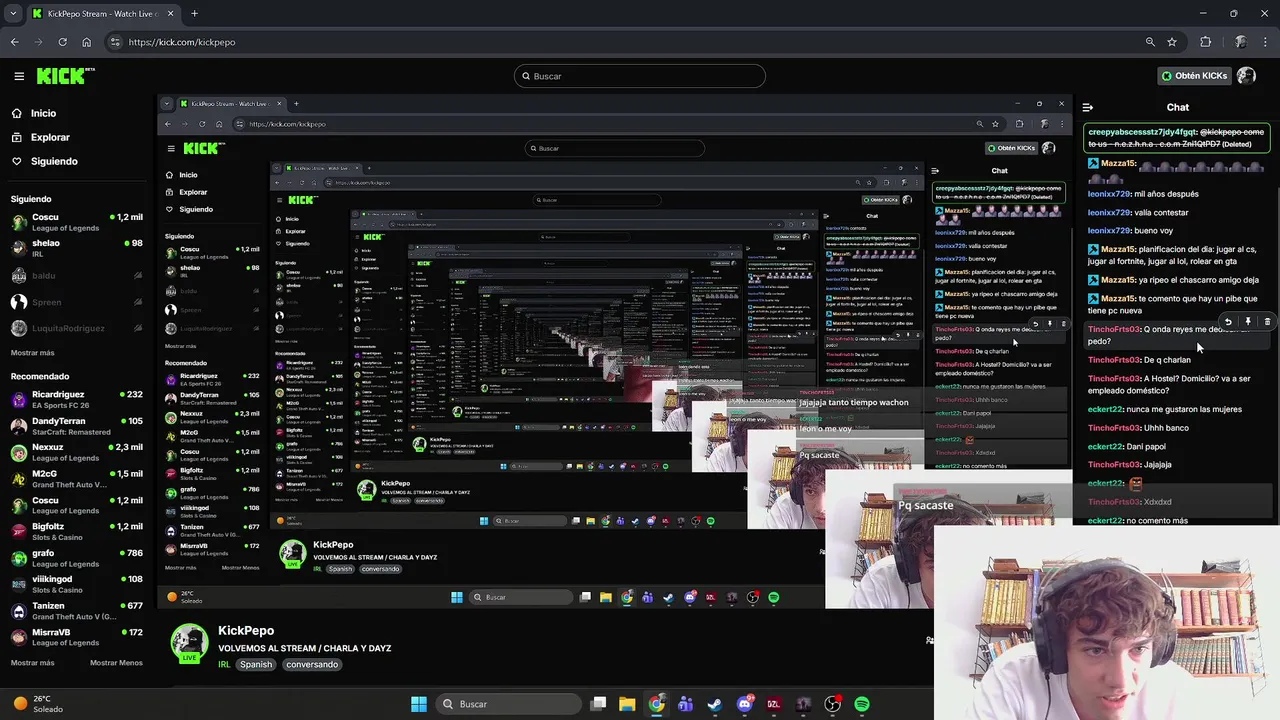This screenshot has width=1280, height=720.
Task: Click the address bar URL
Action: click(x=182, y=42)
